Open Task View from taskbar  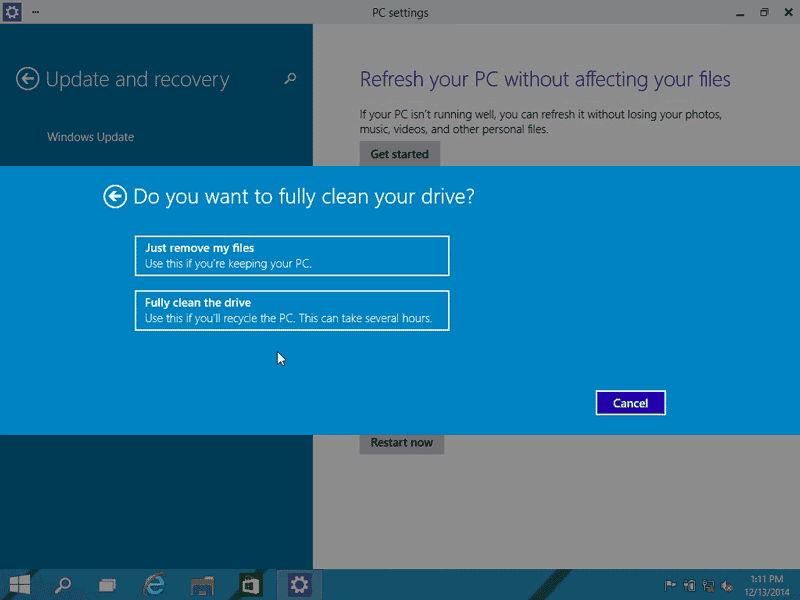(x=107, y=584)
